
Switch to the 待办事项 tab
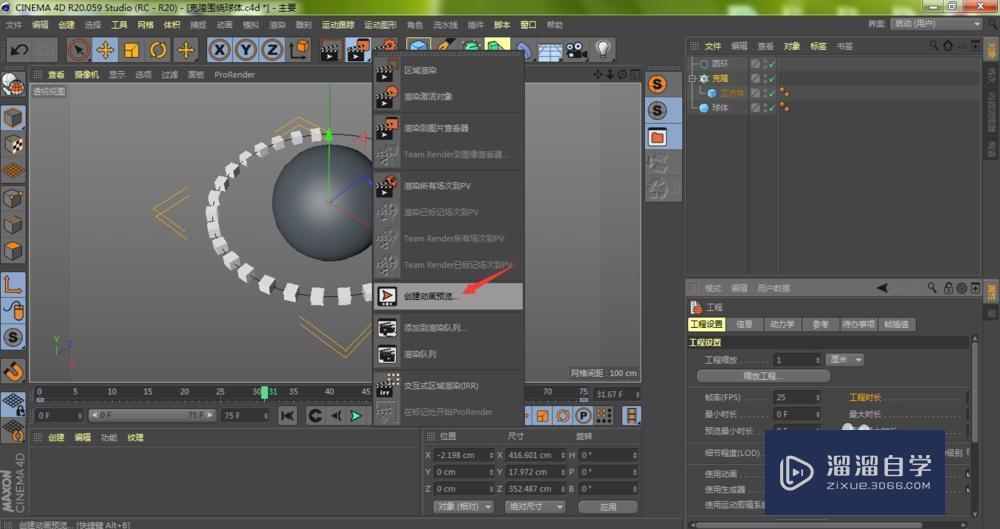[x=858, y=324]
